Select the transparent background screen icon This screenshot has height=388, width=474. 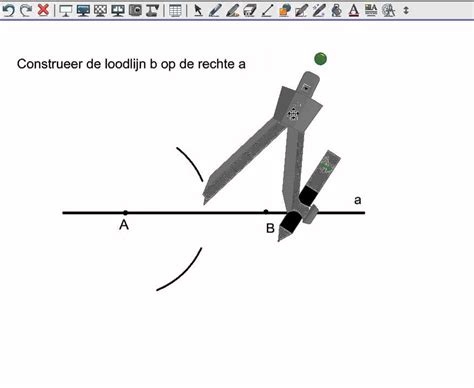tap(100, 11)
